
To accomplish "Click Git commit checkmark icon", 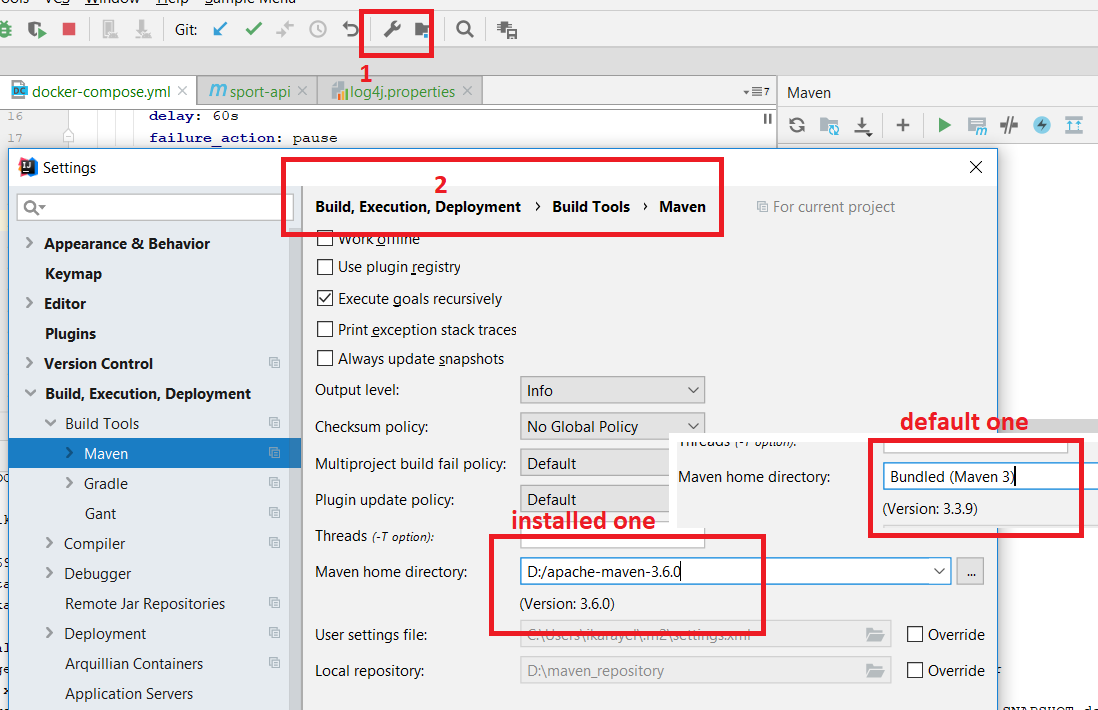I will coord(253,29).
